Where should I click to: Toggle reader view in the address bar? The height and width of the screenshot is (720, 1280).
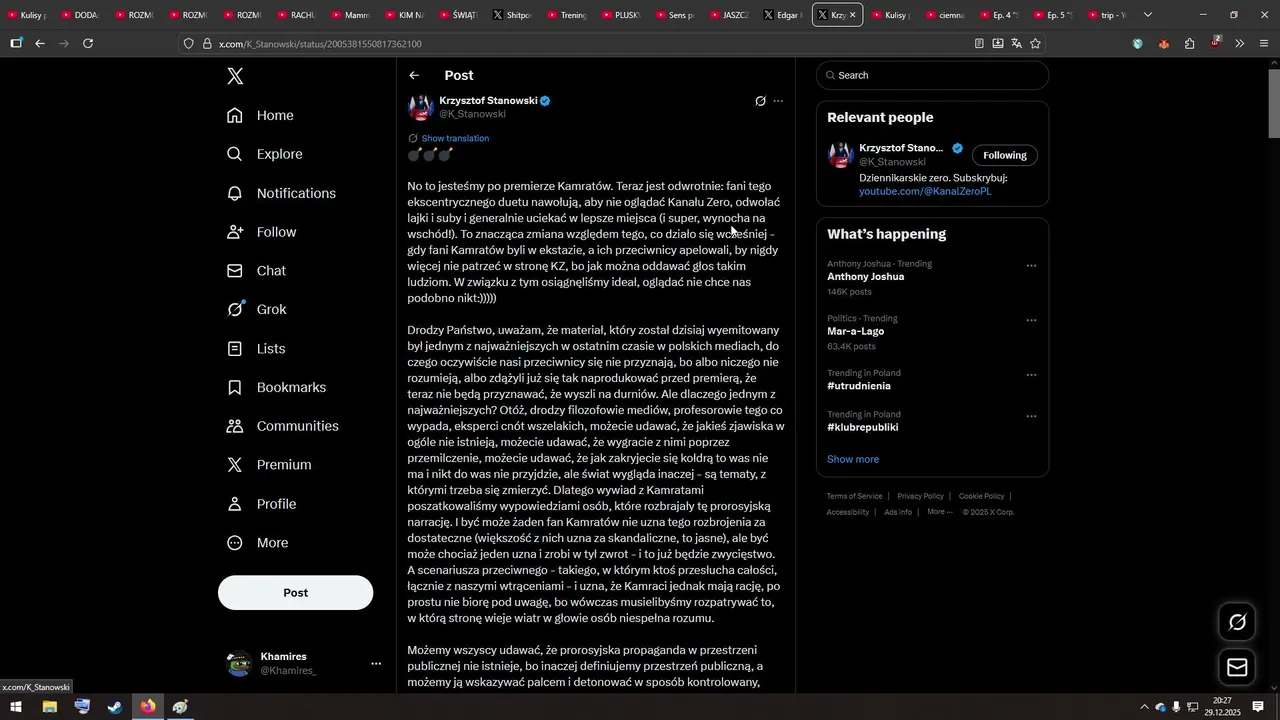pyautogui.click(x=979, y=44)
